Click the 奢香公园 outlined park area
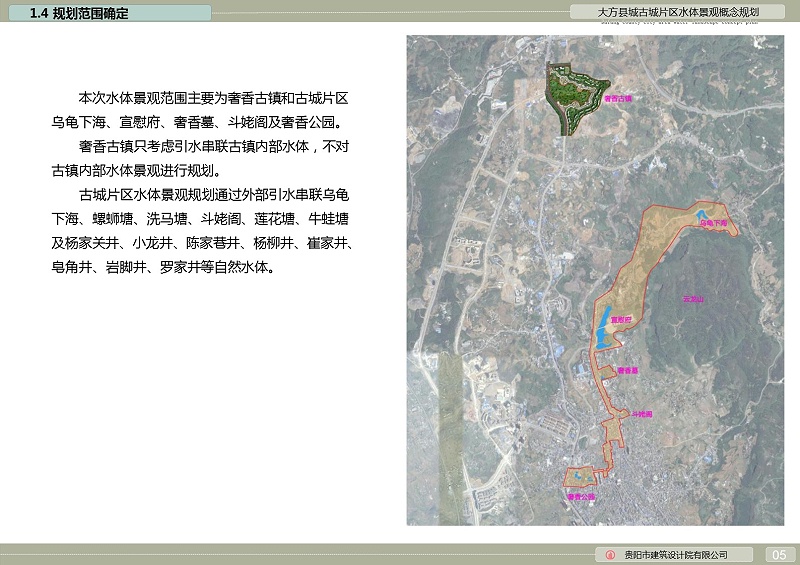This screenshot has width=800, height=565. point(579,478)
